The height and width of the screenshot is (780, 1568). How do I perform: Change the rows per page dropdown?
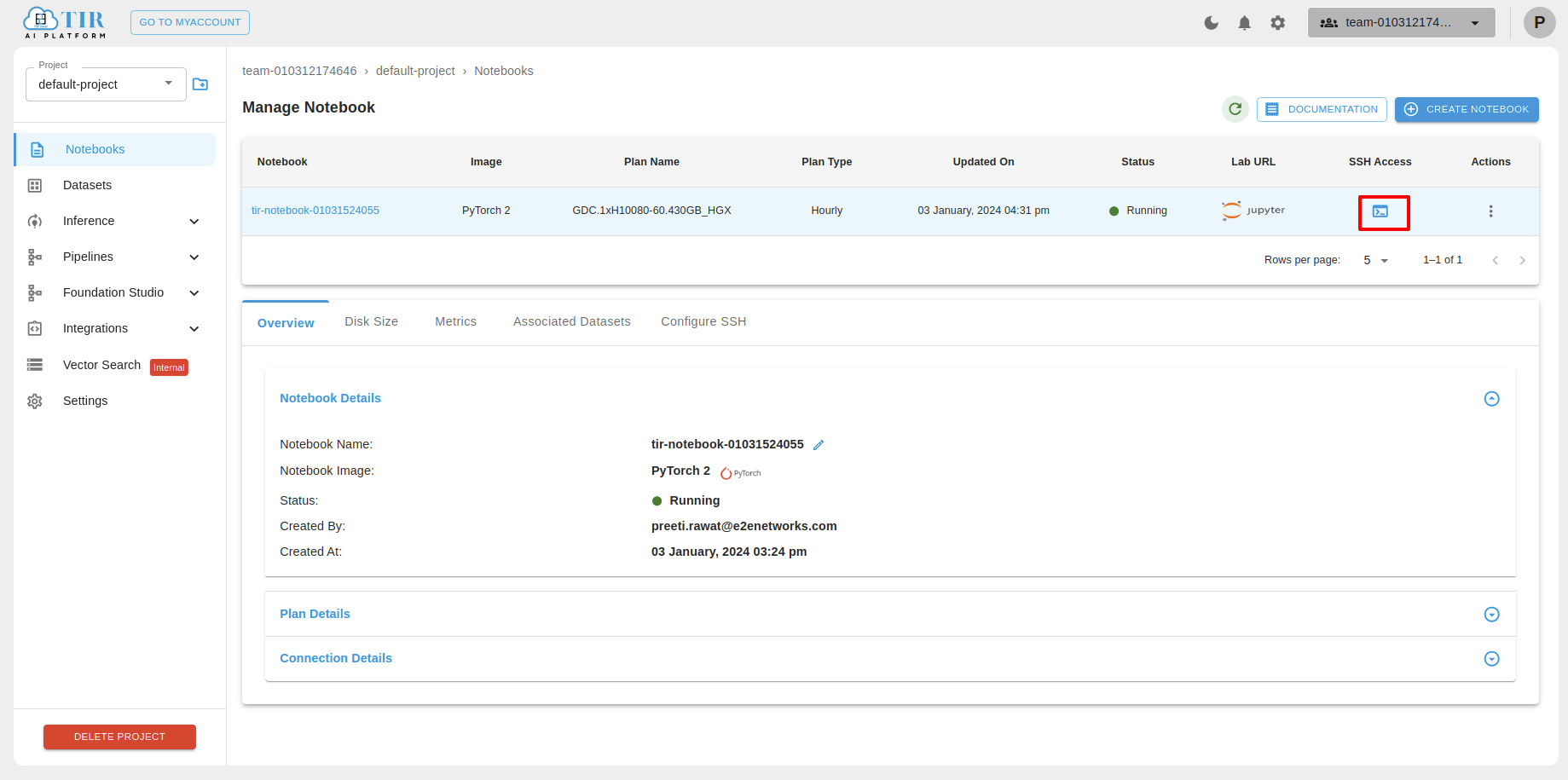(x=1375, y=260)
